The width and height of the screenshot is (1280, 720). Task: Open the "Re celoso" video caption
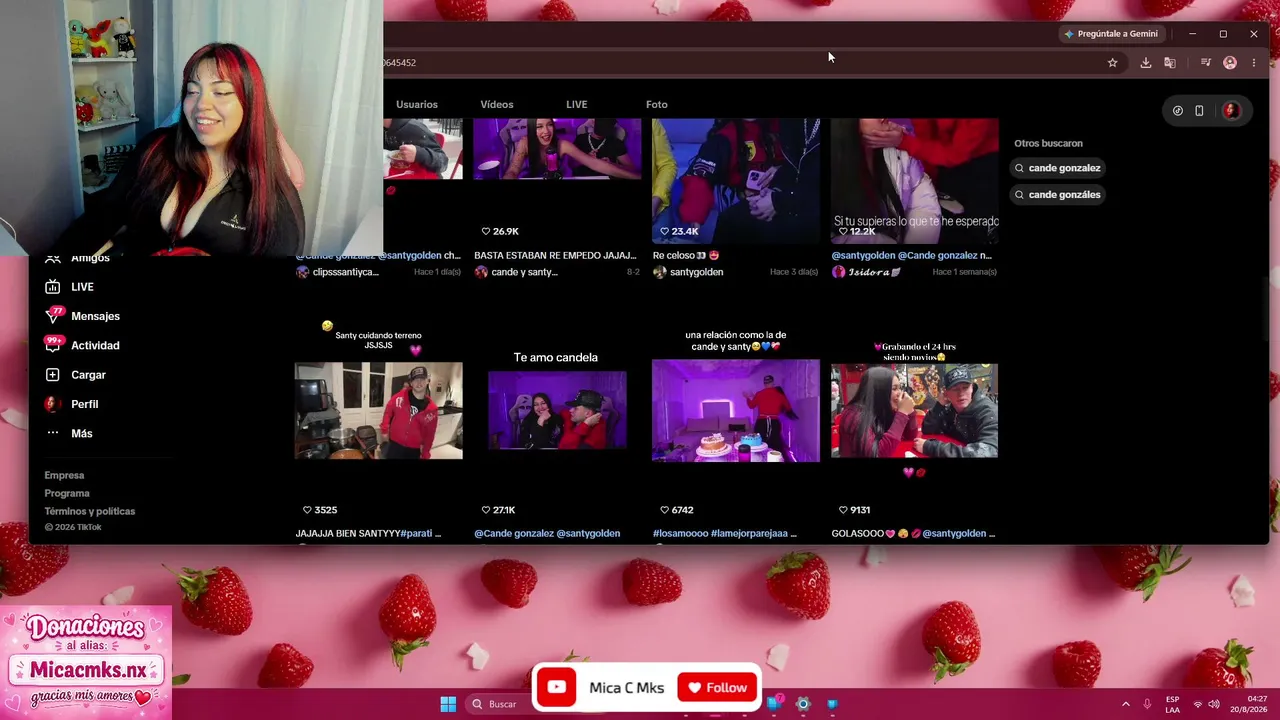click(686, 255)
